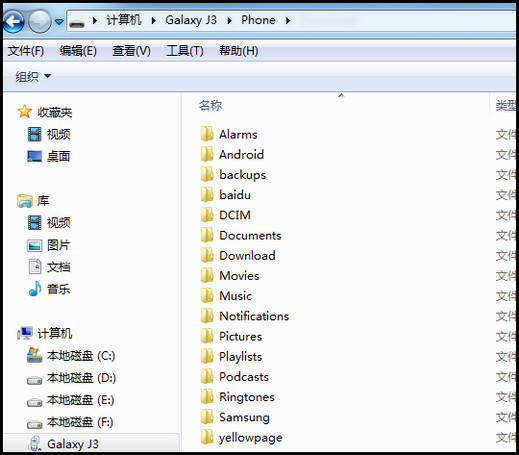Image resolution: width=519 pixels, height=455 pixels.
Task: Open the 文件(F) menu
Action: point(26,51)
